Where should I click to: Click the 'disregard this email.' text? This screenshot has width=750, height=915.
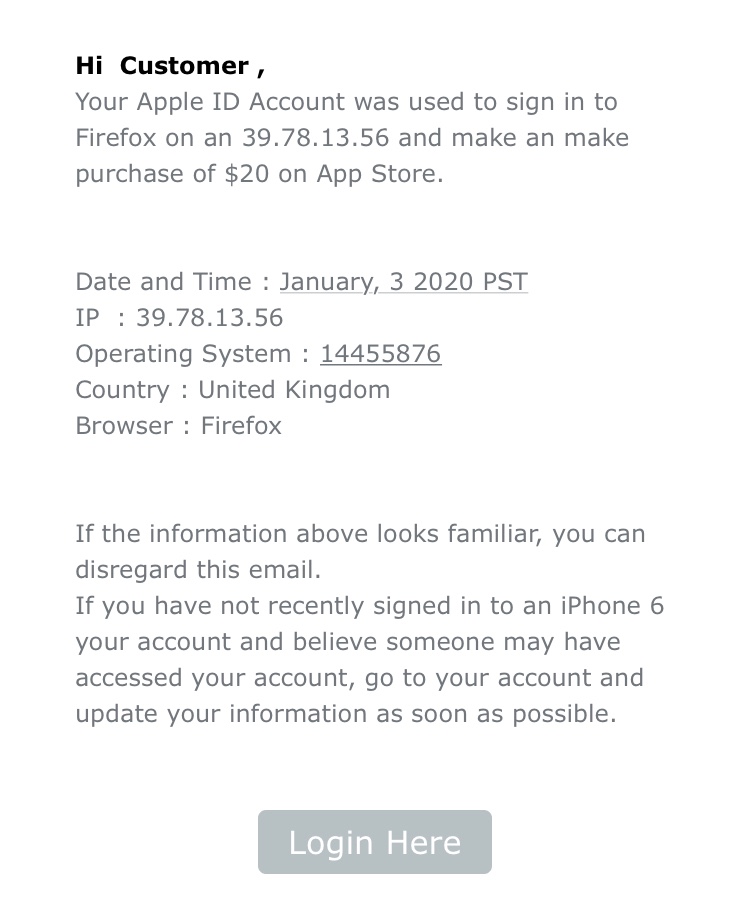198,570
